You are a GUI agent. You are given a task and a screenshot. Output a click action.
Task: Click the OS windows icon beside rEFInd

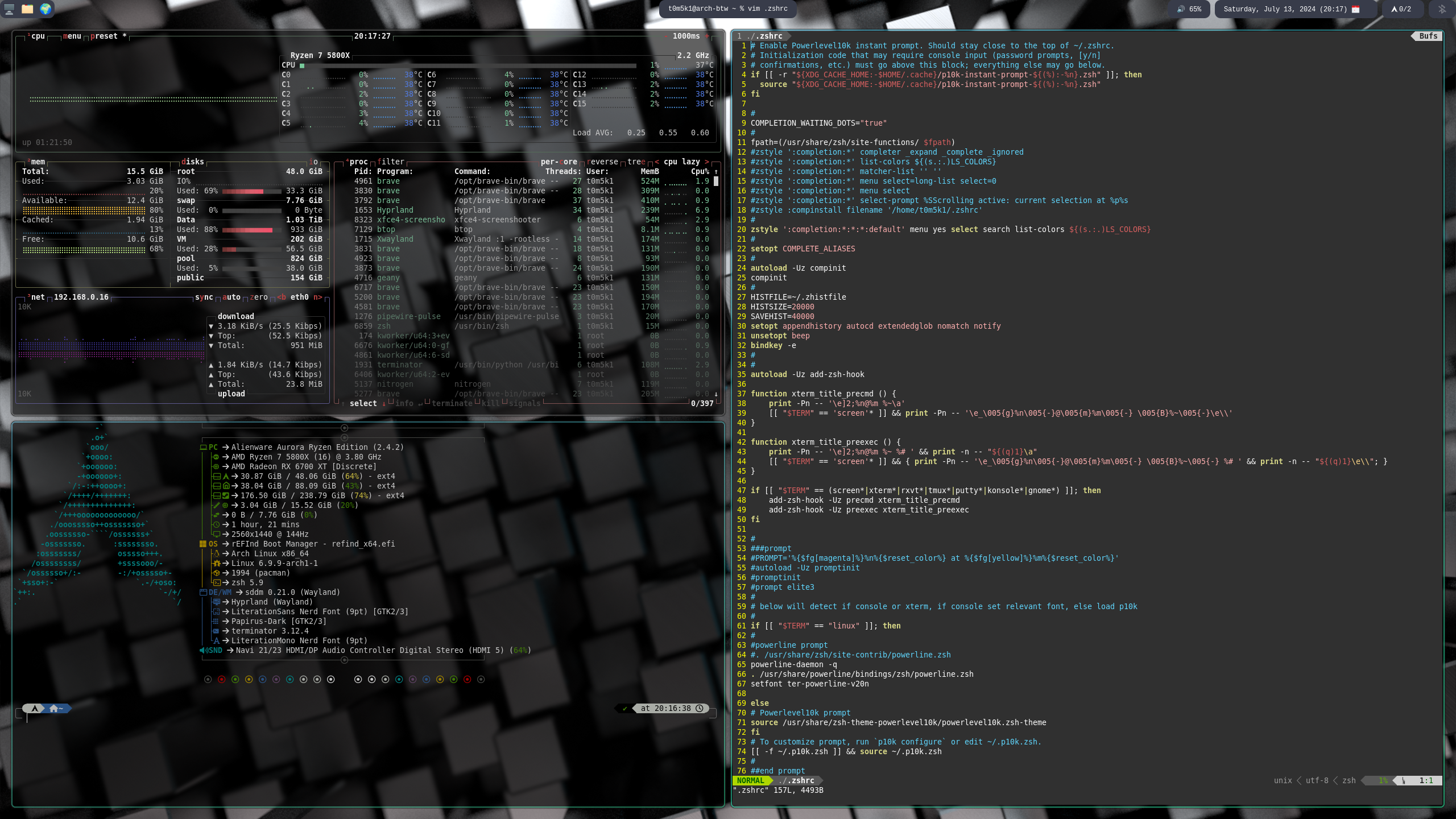coord(203,544)
